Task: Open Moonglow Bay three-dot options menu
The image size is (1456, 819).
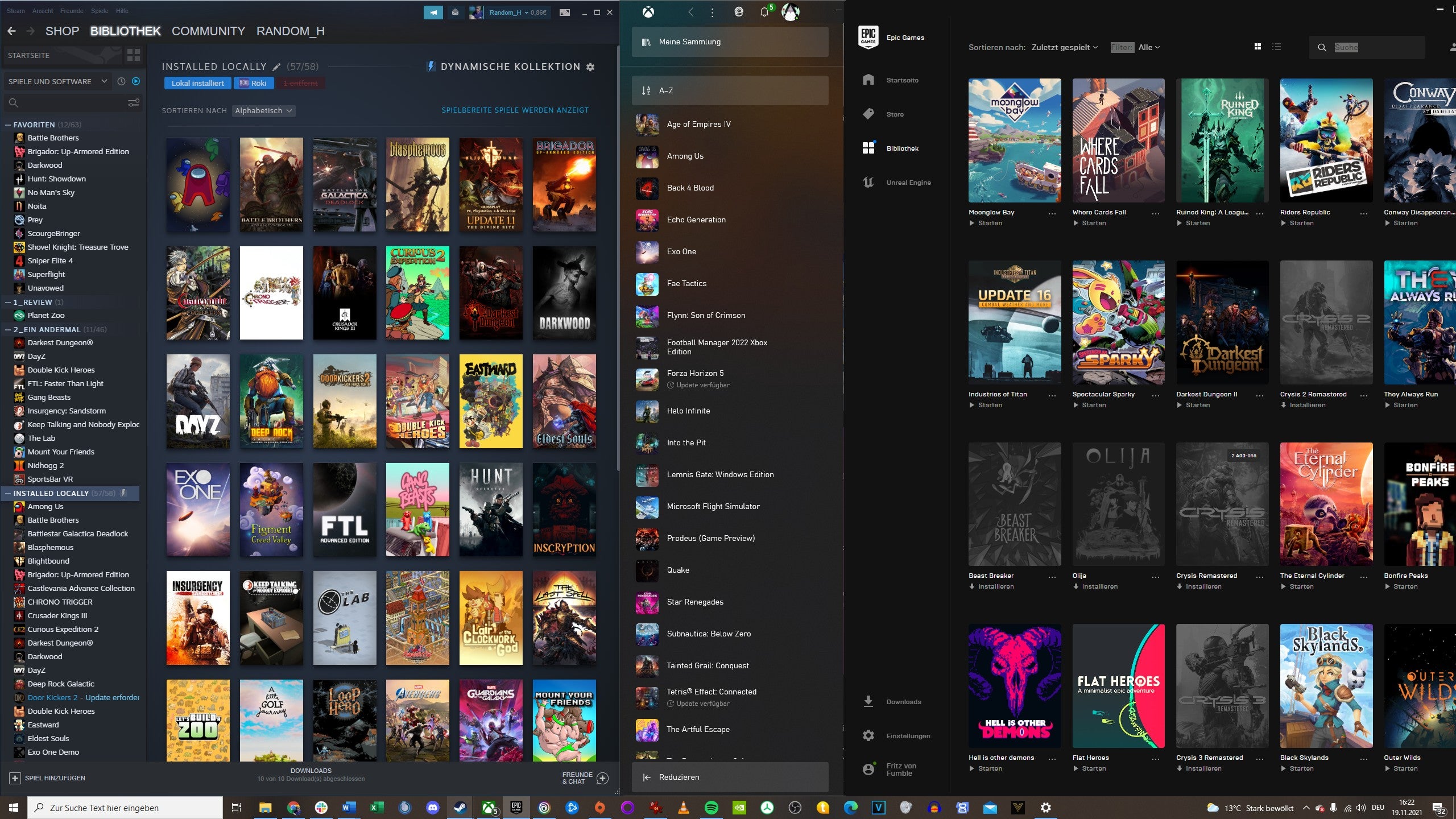Action: pos(1052,213)
